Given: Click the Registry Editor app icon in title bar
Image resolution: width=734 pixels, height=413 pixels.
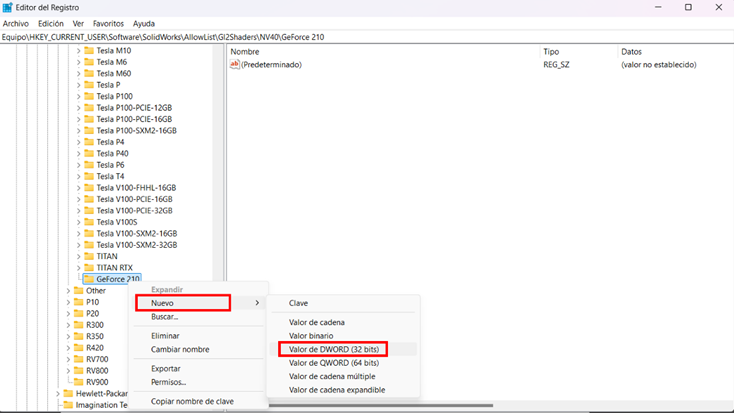Looking at the screenshot, I should tap(7, 7).
